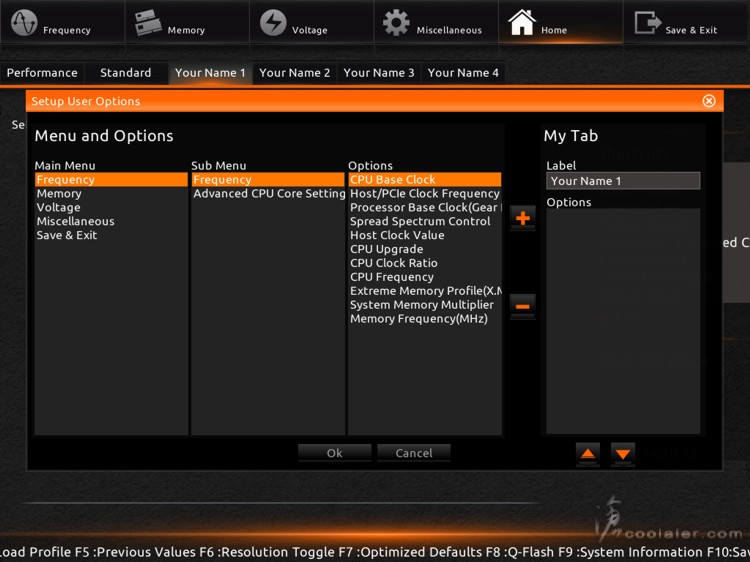Select the CPU Clock Ratio option

[x=425, y=263]
